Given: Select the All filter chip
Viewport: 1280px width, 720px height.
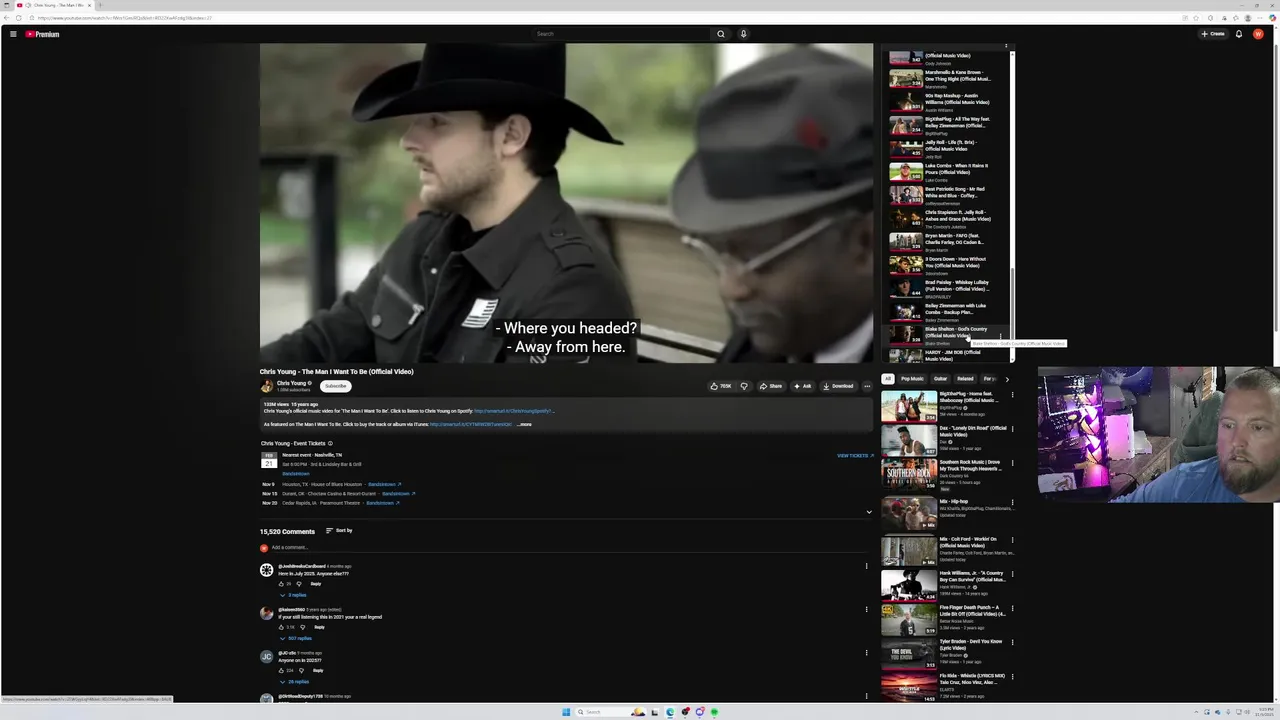Looking at the screenshot, I should (887, 379).
